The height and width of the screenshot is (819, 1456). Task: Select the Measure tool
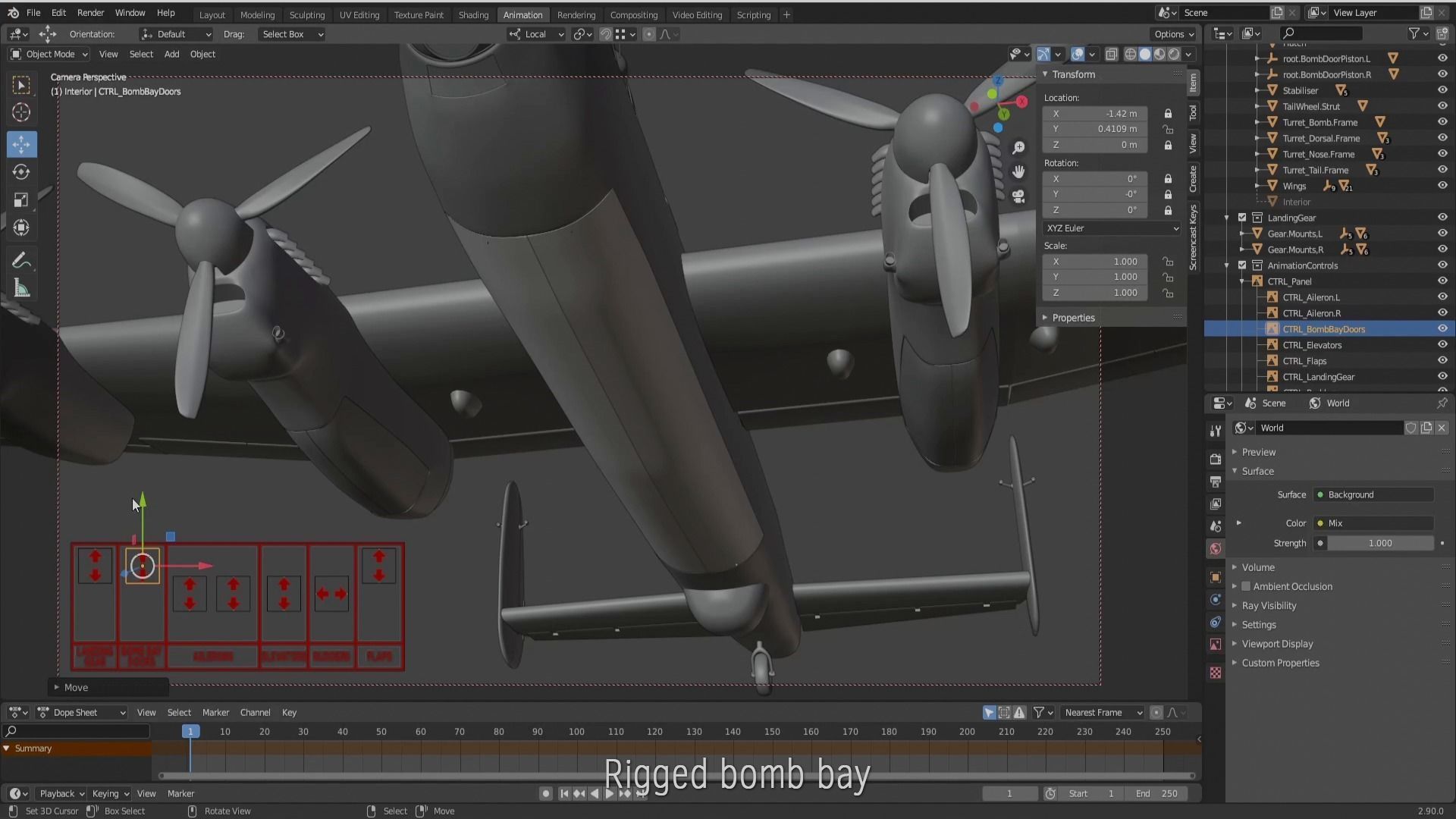21,289
